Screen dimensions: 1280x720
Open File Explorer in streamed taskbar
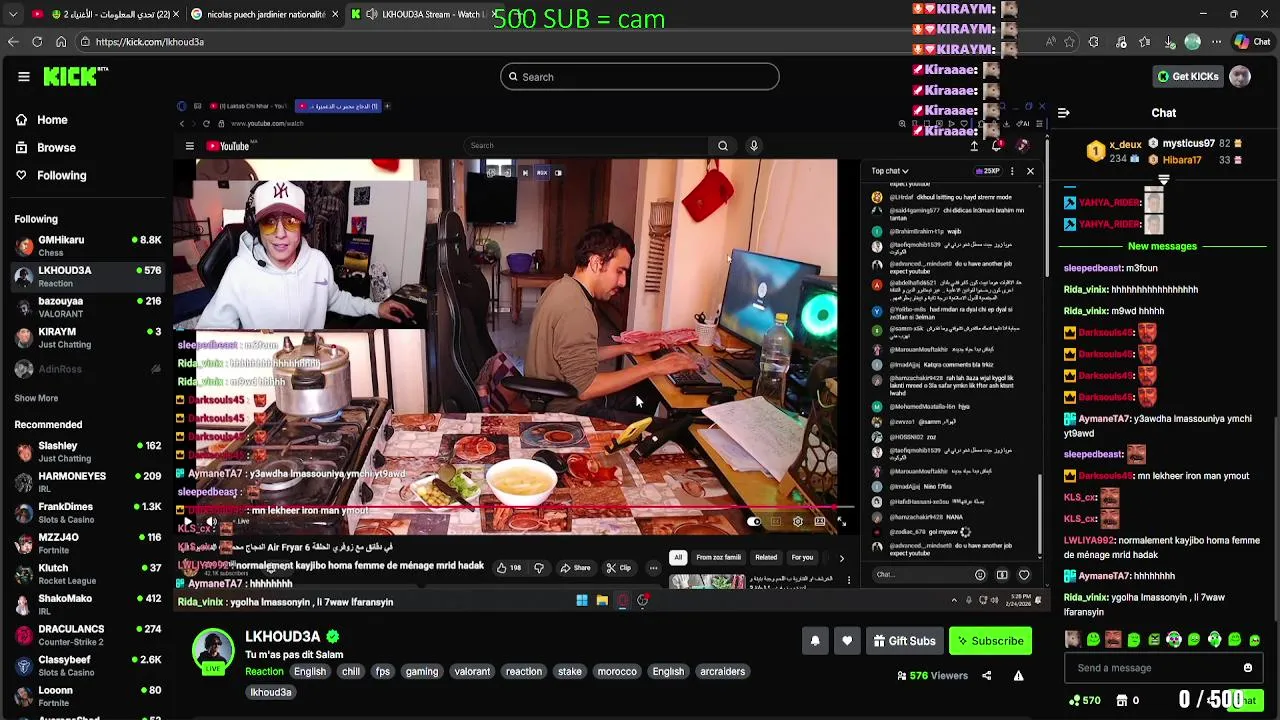click(x=602, y=601)
